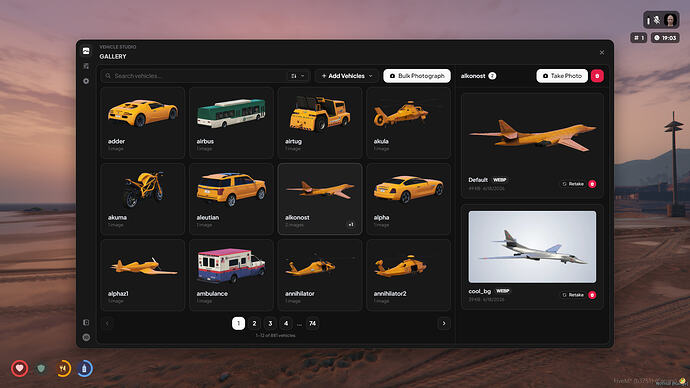Select the akuma motorcycle card
Viewport: 690px width, 388px height.
point(143,199)
